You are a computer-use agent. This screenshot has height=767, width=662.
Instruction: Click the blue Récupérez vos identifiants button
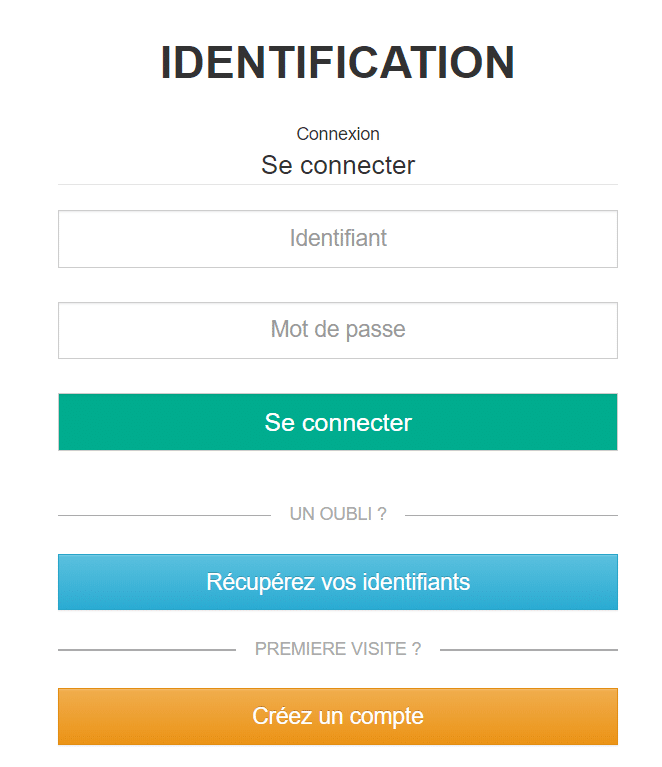point(338,582)
